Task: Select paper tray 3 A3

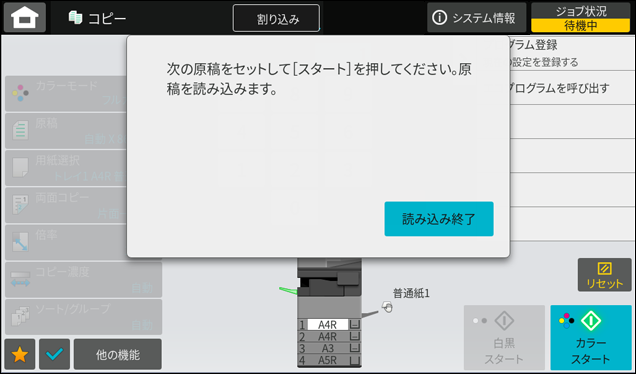Action: pos(329,348)
